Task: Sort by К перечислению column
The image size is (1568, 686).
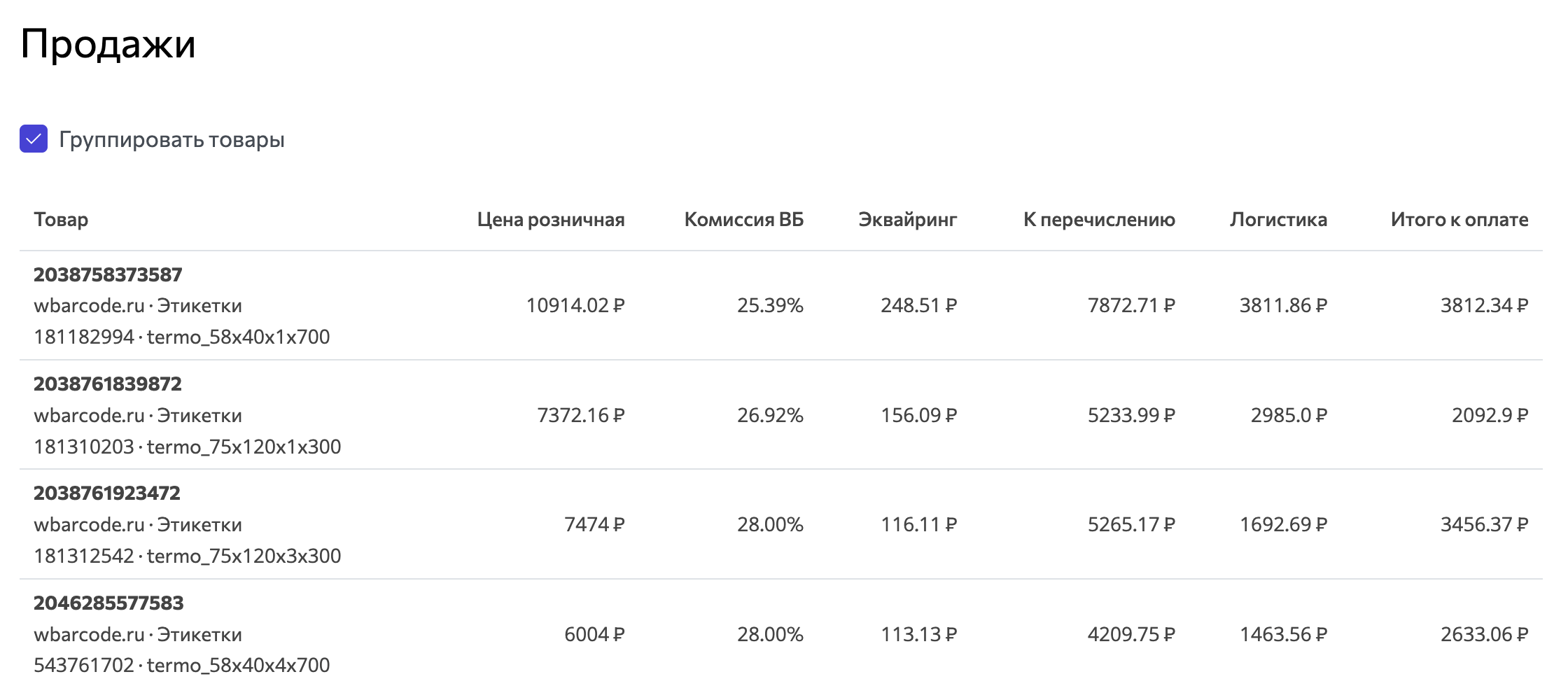Action: [1100, 219]
